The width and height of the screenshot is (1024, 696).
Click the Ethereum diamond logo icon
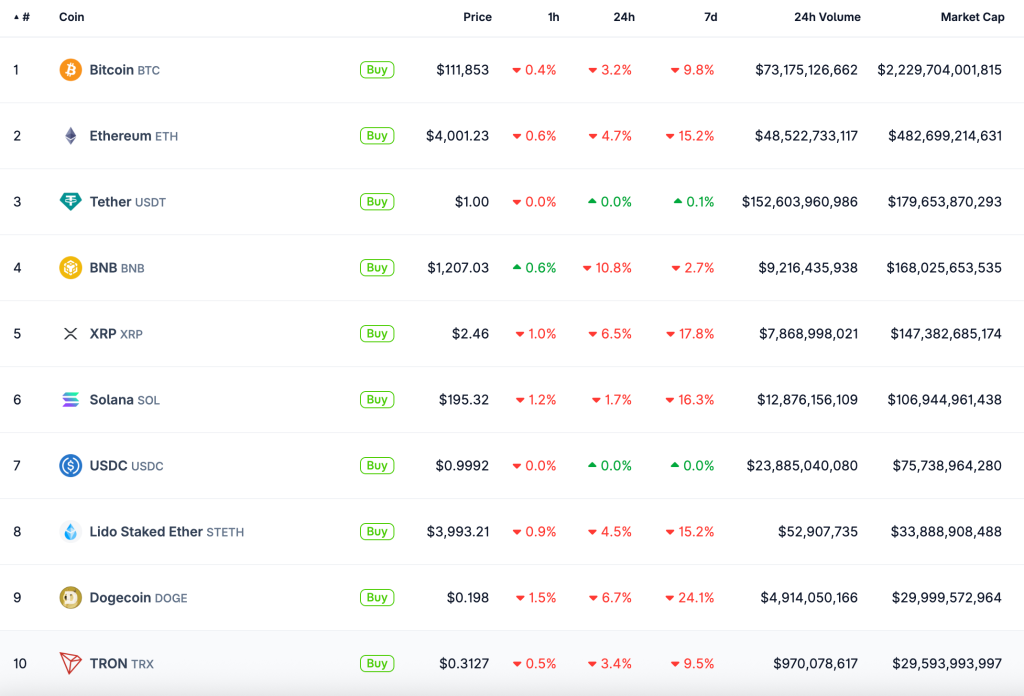pyautogui.click(x=70, y=136)
